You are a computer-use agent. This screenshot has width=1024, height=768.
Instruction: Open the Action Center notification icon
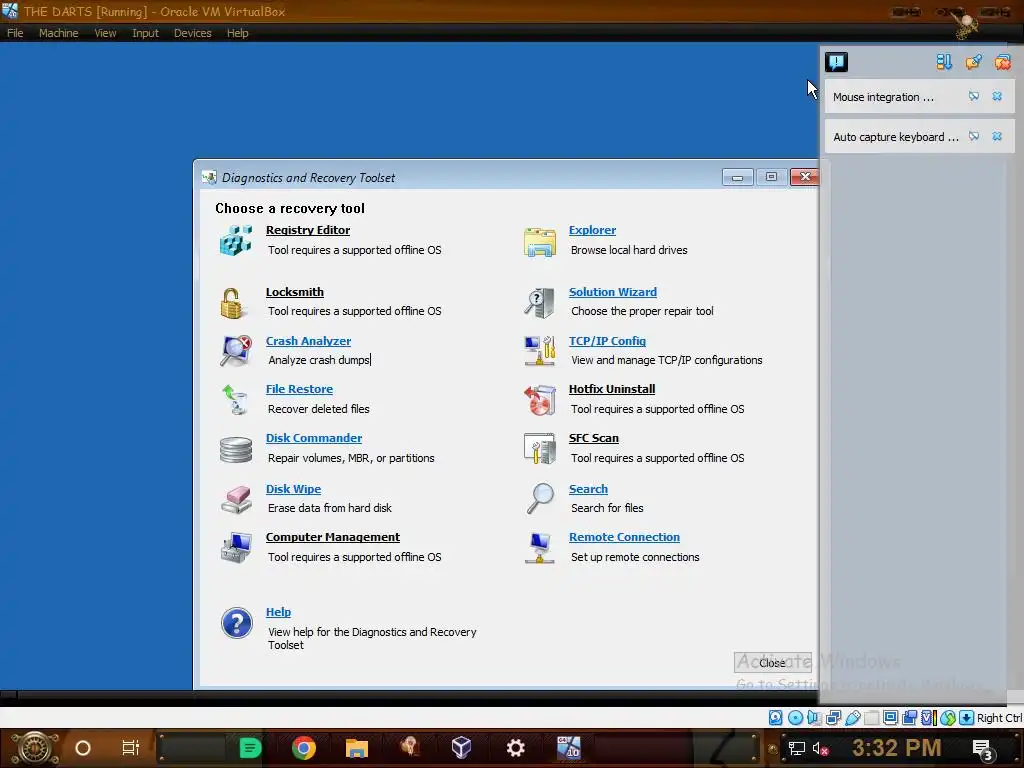983,749
